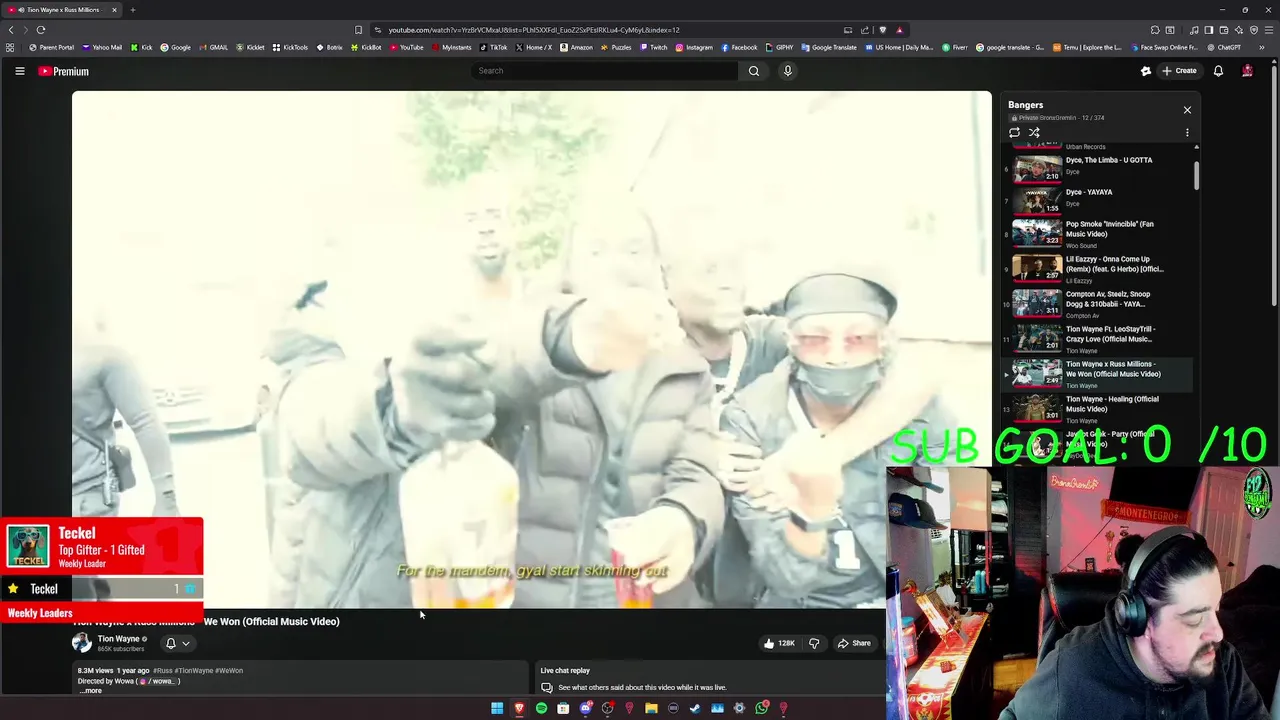The image size is (1280, 720).
Task: Play Lil Eazzyy - Onna Come Up remix
Action: pyautogui.click(x=1097, y=269)
